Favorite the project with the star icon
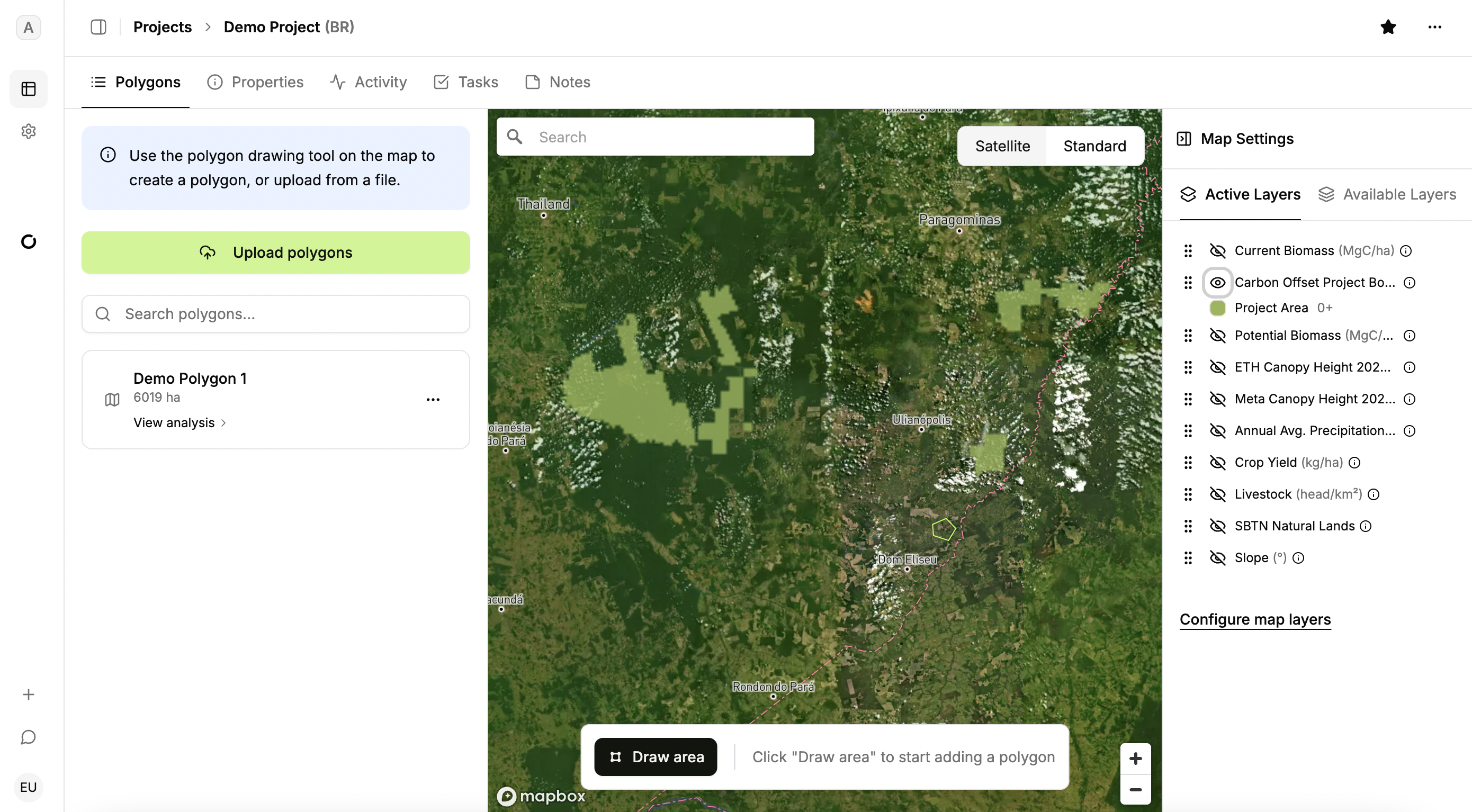This screenshot has width=1472, height=812. click(1388, 27)
